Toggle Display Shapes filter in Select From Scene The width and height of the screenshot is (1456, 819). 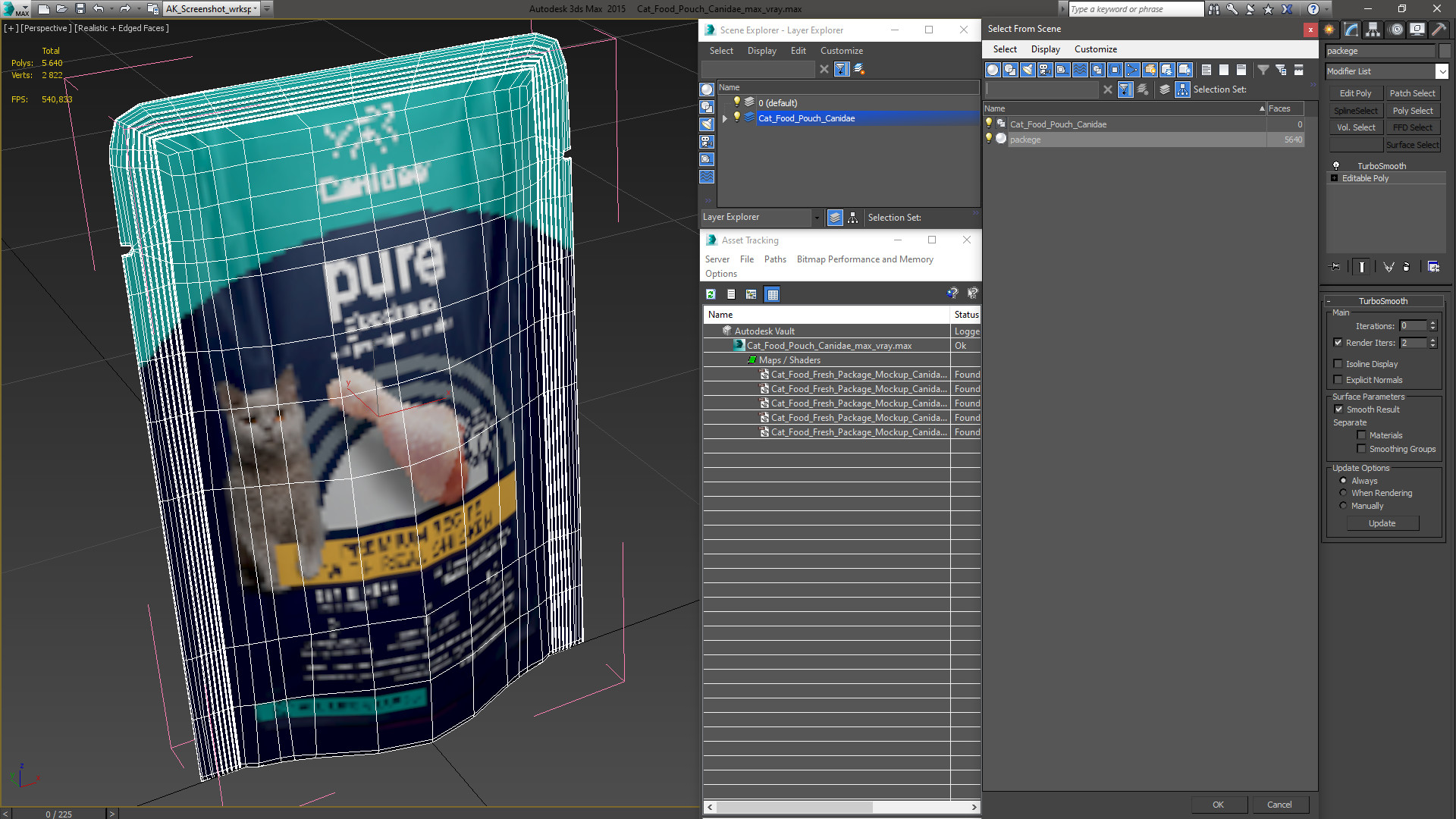[x=1010, y=70]
